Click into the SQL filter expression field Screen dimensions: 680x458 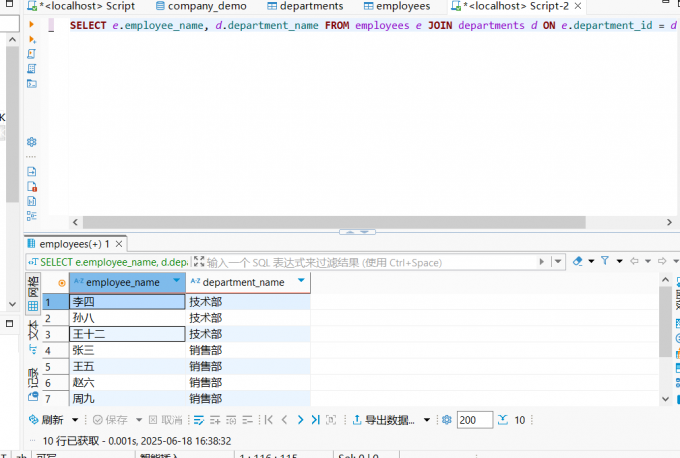tap(371, 262)
